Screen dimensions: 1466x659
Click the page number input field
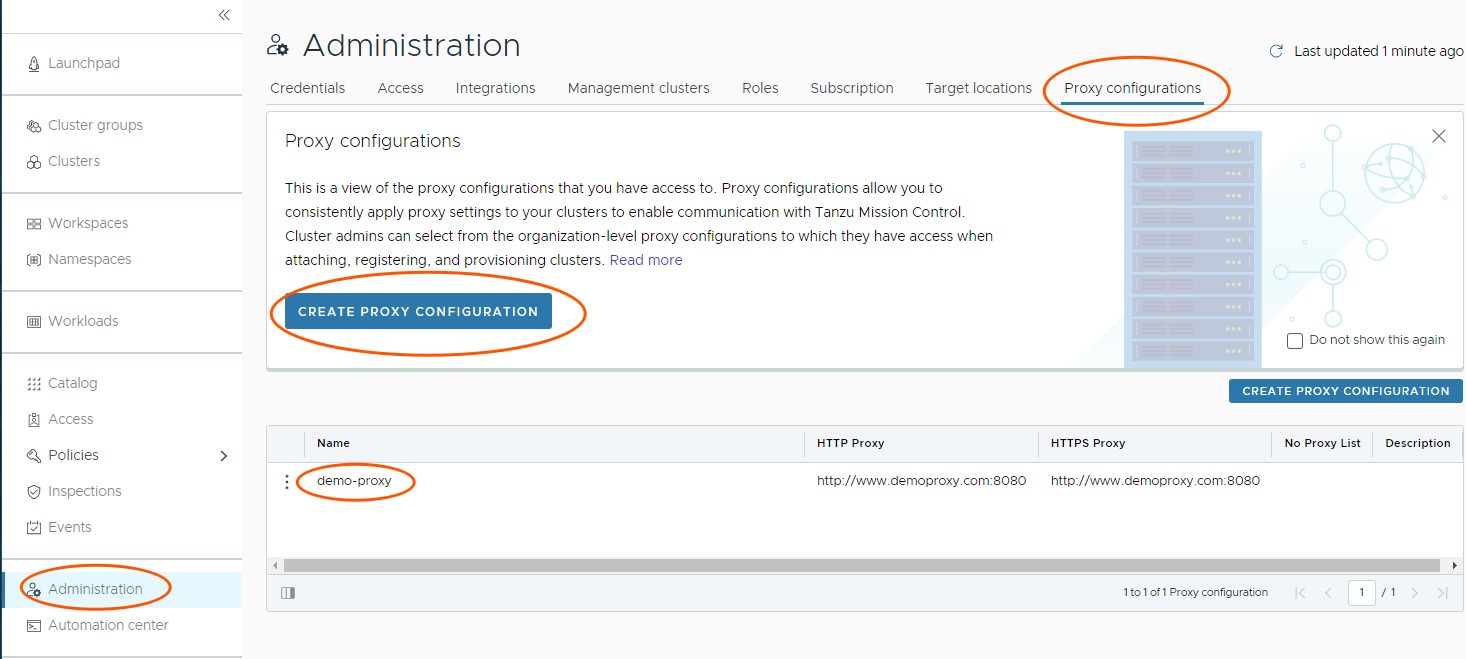coord(1361,592)
